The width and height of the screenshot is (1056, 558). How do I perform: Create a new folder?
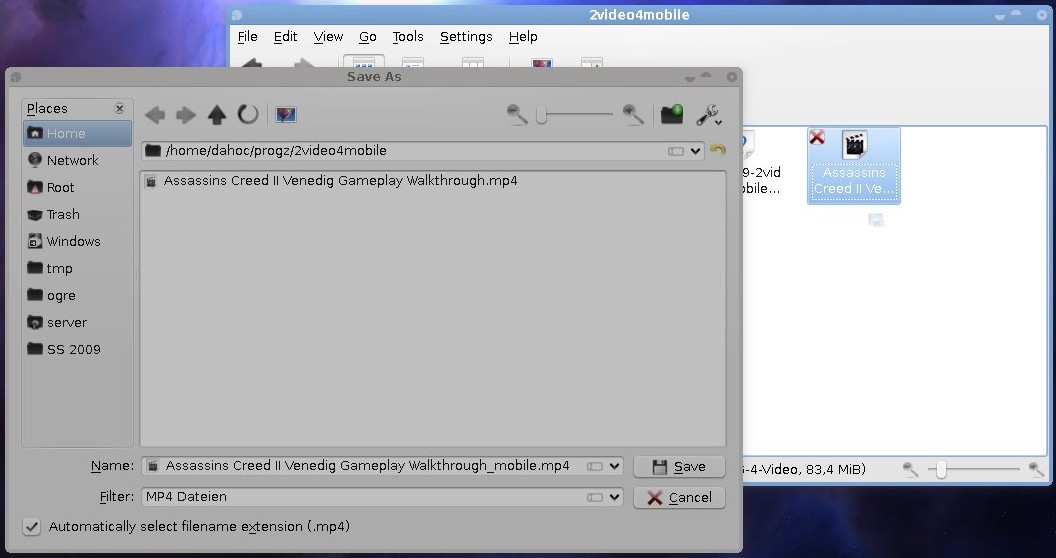tap(671, 114)
